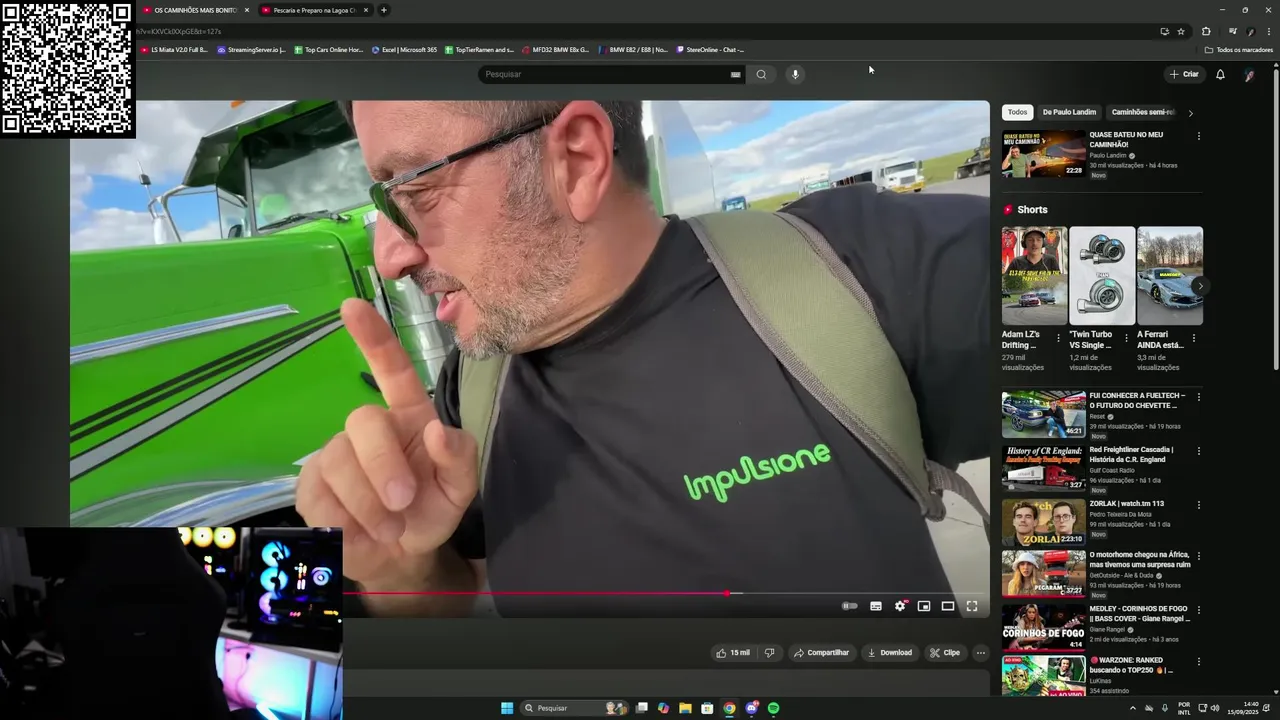Screen dimensions: 1280x720
Task: Enter fullscreen video mode
Action: point(972,606)
